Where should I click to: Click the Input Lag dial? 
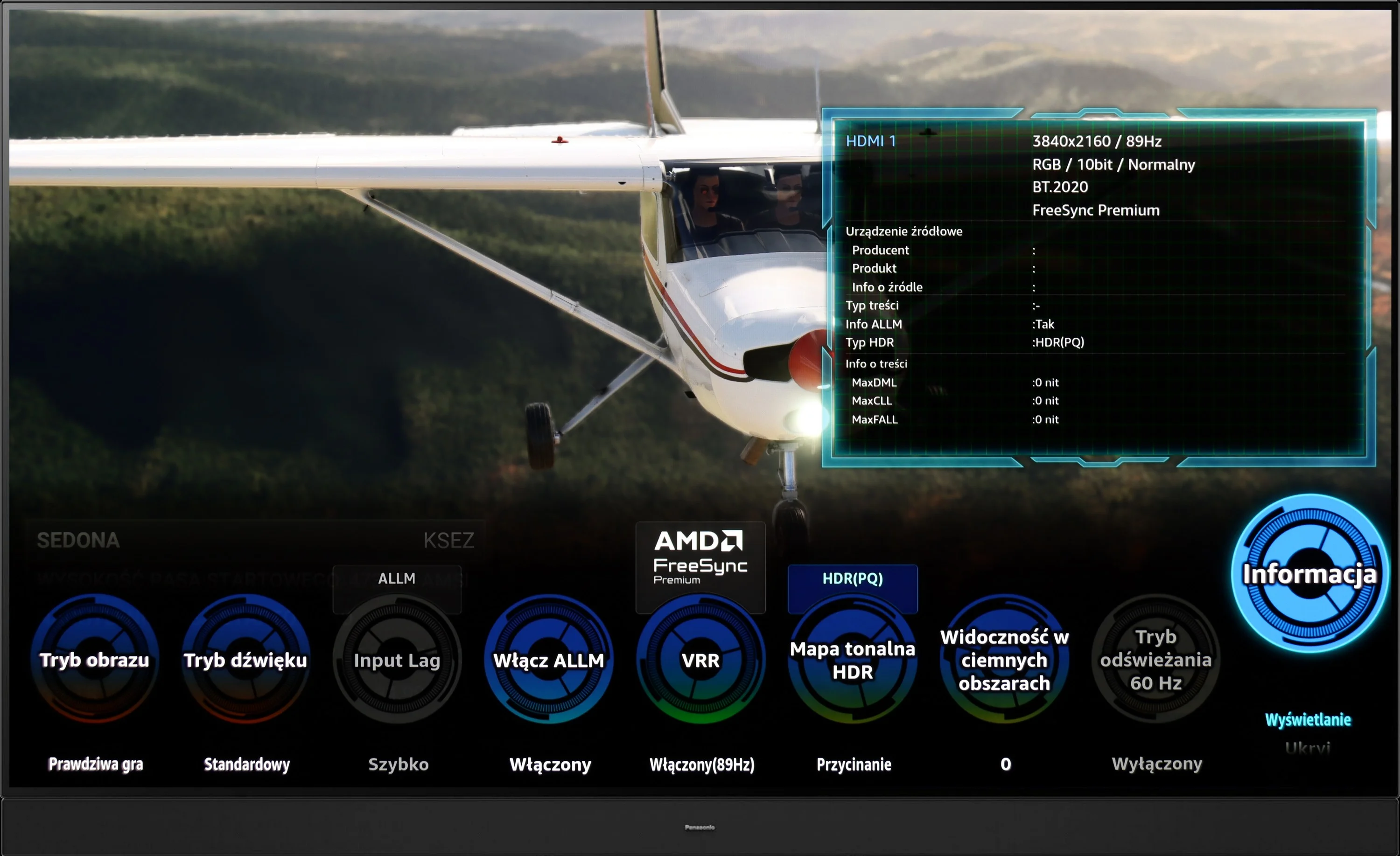click(x=397, y=660)
